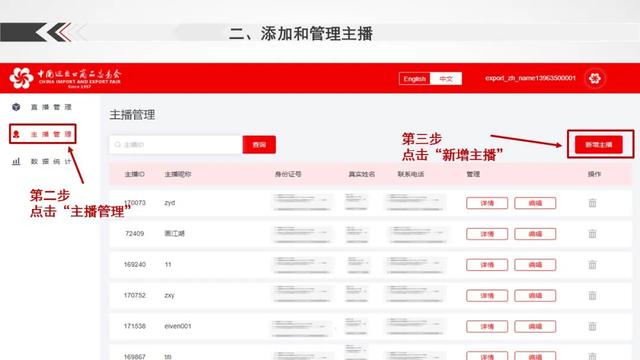Screen dimensions: 640x360
Task: Focus the host ID search field
Action: click(176, 144)
